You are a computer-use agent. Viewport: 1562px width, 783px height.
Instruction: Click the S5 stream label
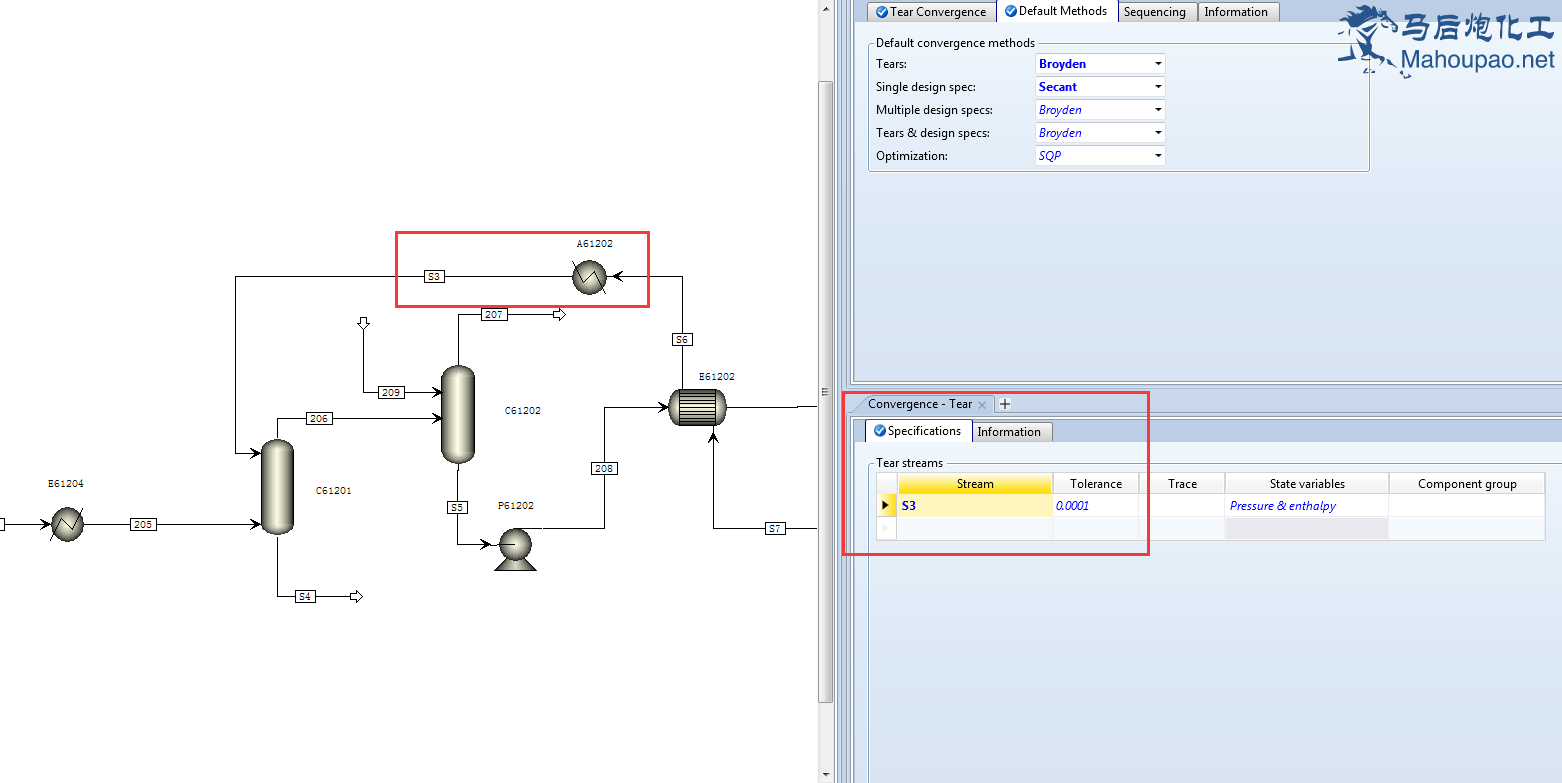coord(457,507)
